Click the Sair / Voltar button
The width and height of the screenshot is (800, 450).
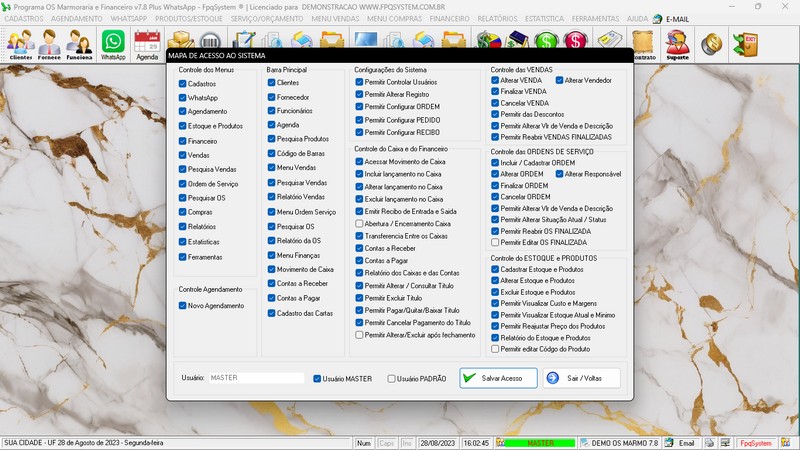(582, 378)
